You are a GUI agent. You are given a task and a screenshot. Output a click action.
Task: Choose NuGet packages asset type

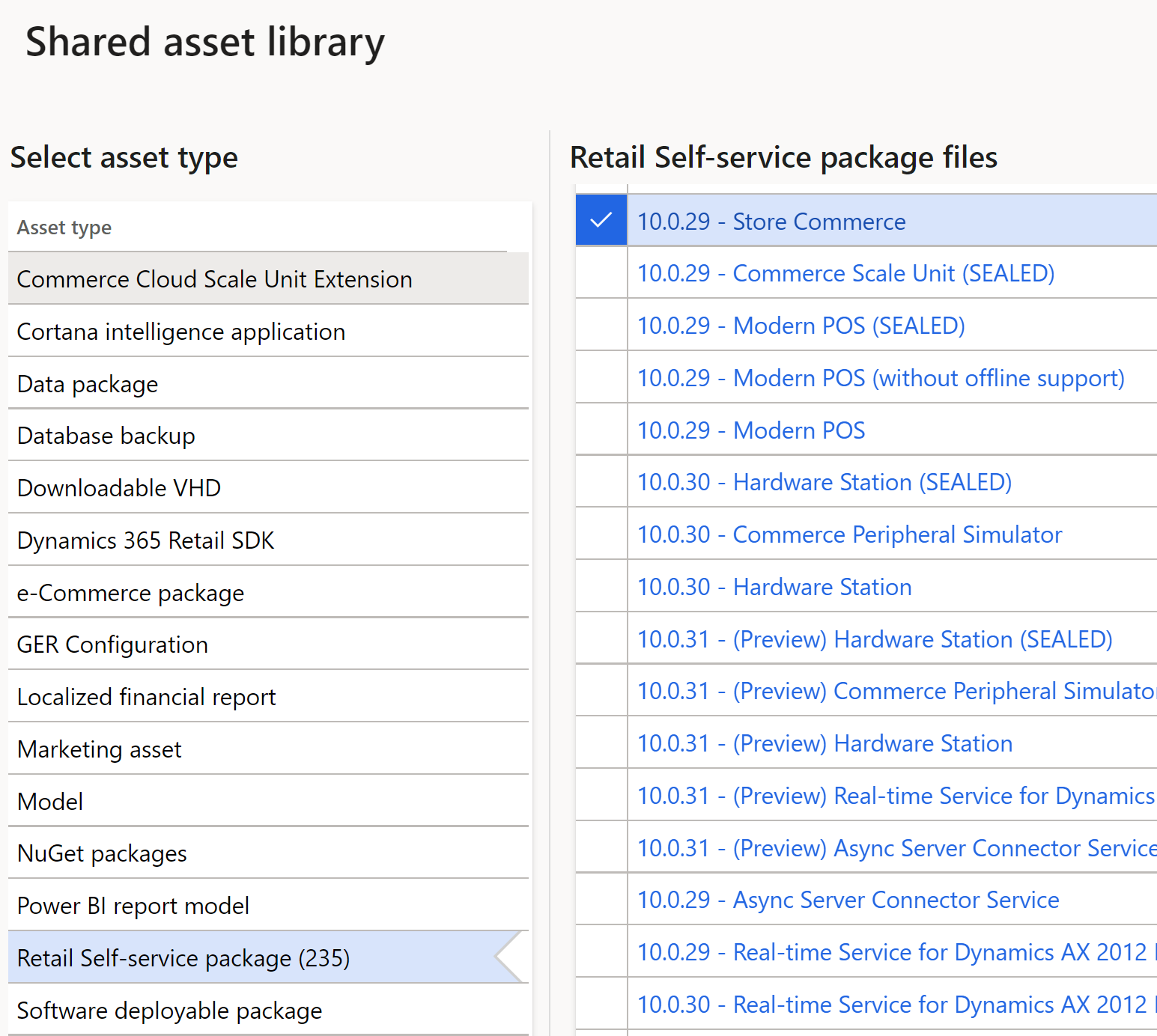click(x=268, y=853)
